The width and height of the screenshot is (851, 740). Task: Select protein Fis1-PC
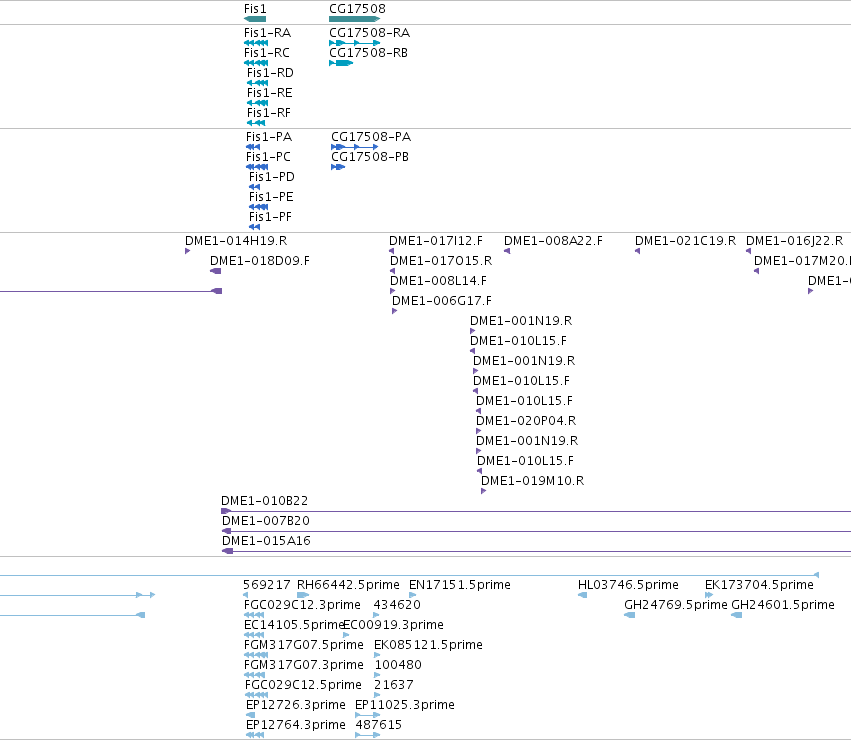[268, 157]
